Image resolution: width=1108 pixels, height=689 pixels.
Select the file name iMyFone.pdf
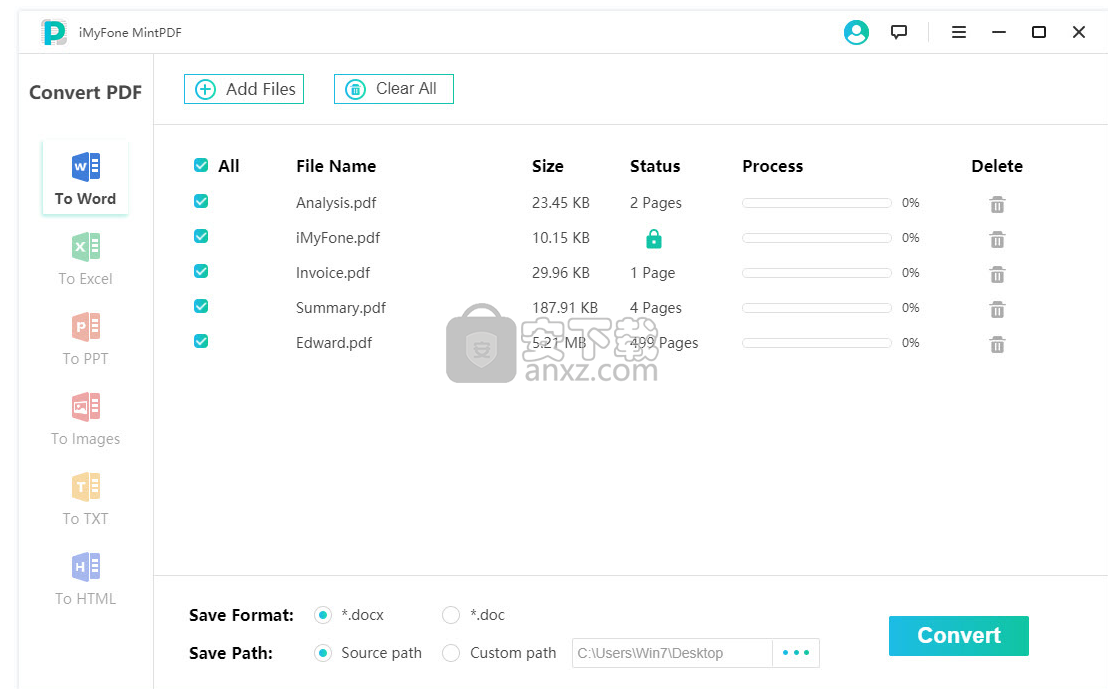[x=338, y=238]
